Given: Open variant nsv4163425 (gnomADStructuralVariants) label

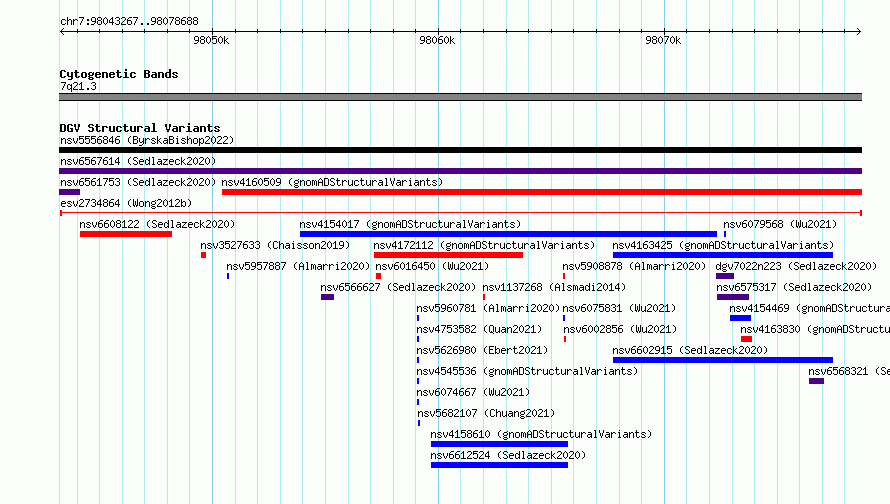Looking at the screenshot, I should pos(723,245).
